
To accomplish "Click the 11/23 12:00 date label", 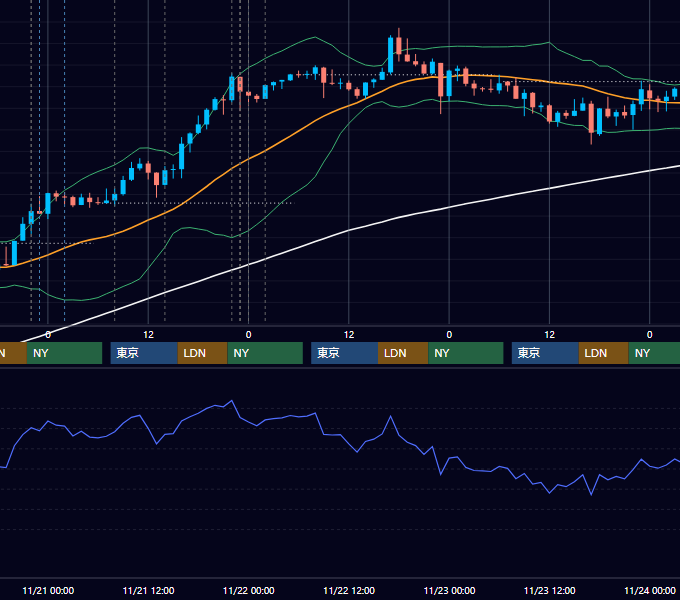I will 549,590.
